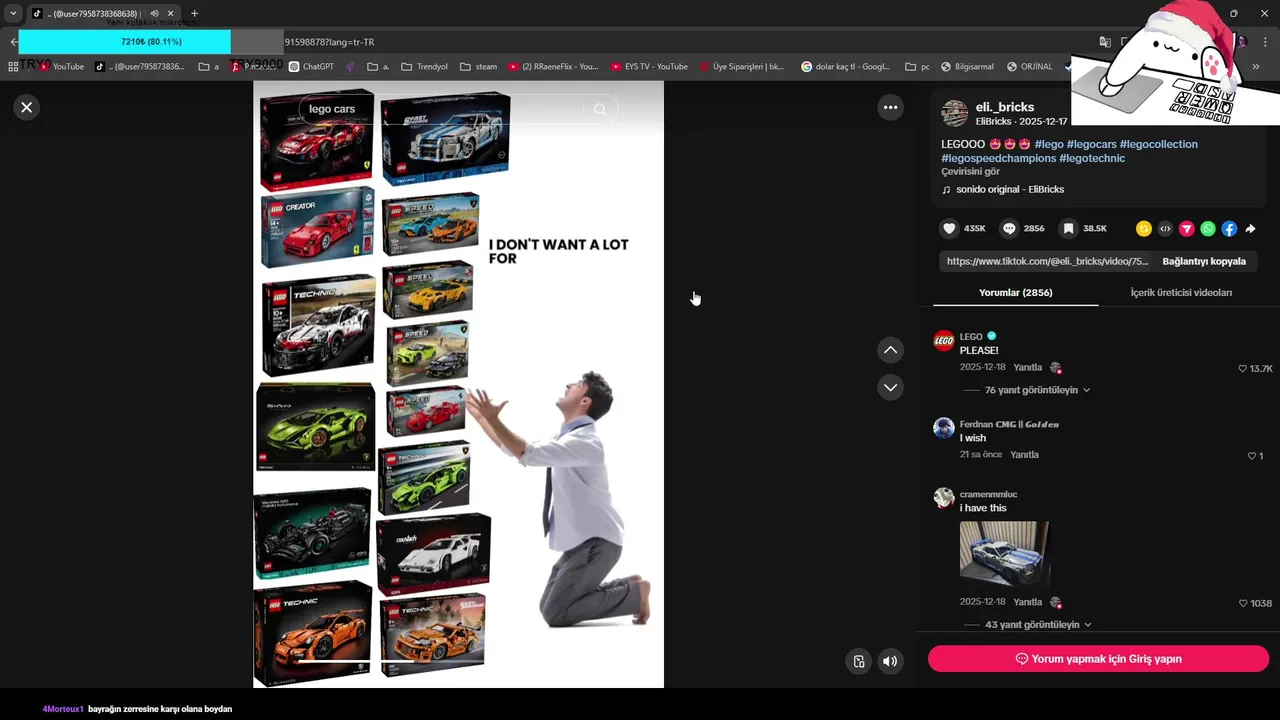Click Çevirisini gör translation link
This screenshot has height=720, width=1280.
(x=970, y=172)
